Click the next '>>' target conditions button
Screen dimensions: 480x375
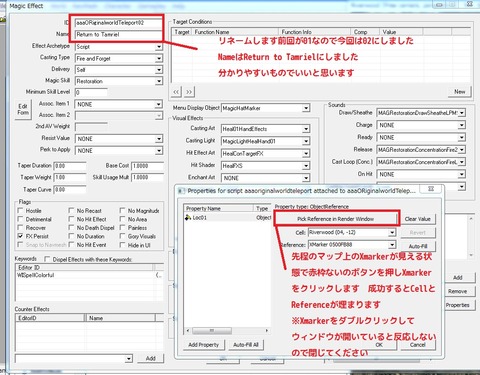pyautogui.click(x=189, y=92)
